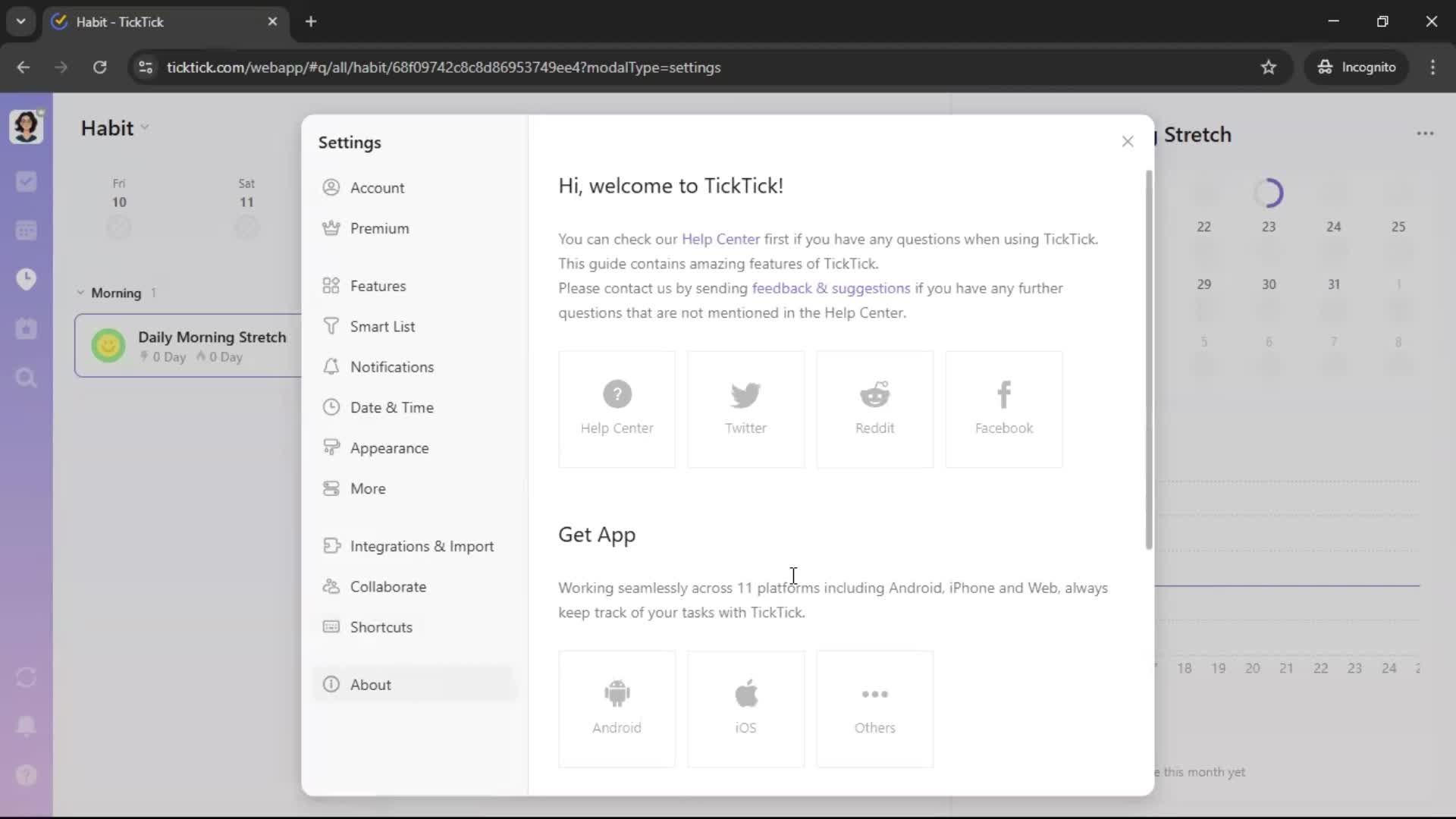Open the Others platforms card
The width and height of the screenshot is (1456, 819).
[x=874, y=708]
